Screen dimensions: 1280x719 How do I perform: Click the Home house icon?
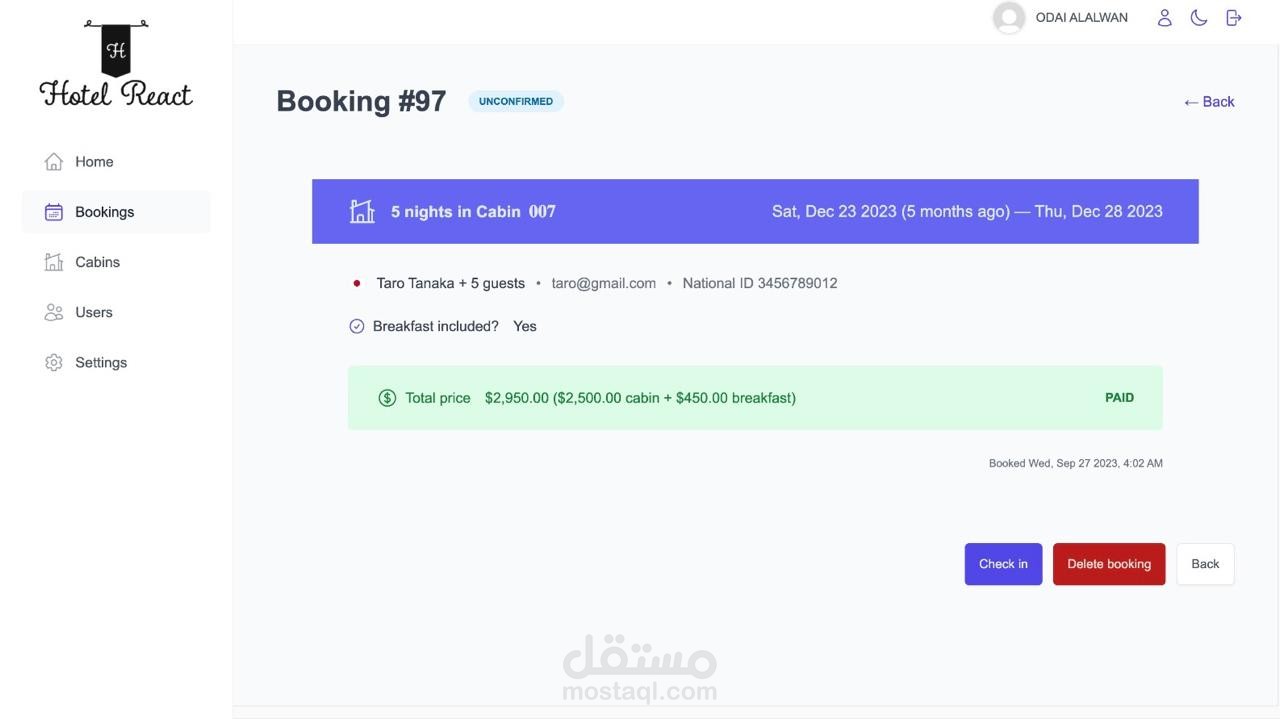54,162
